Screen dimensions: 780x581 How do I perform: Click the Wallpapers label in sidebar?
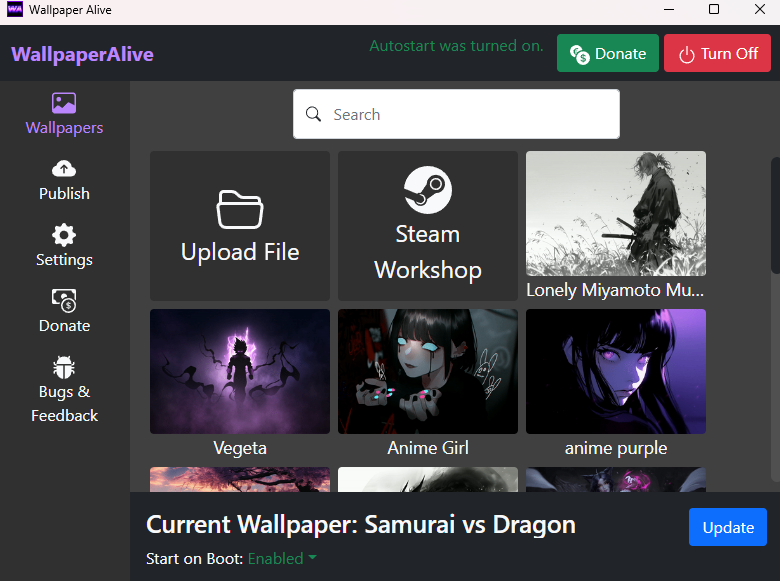64,127
